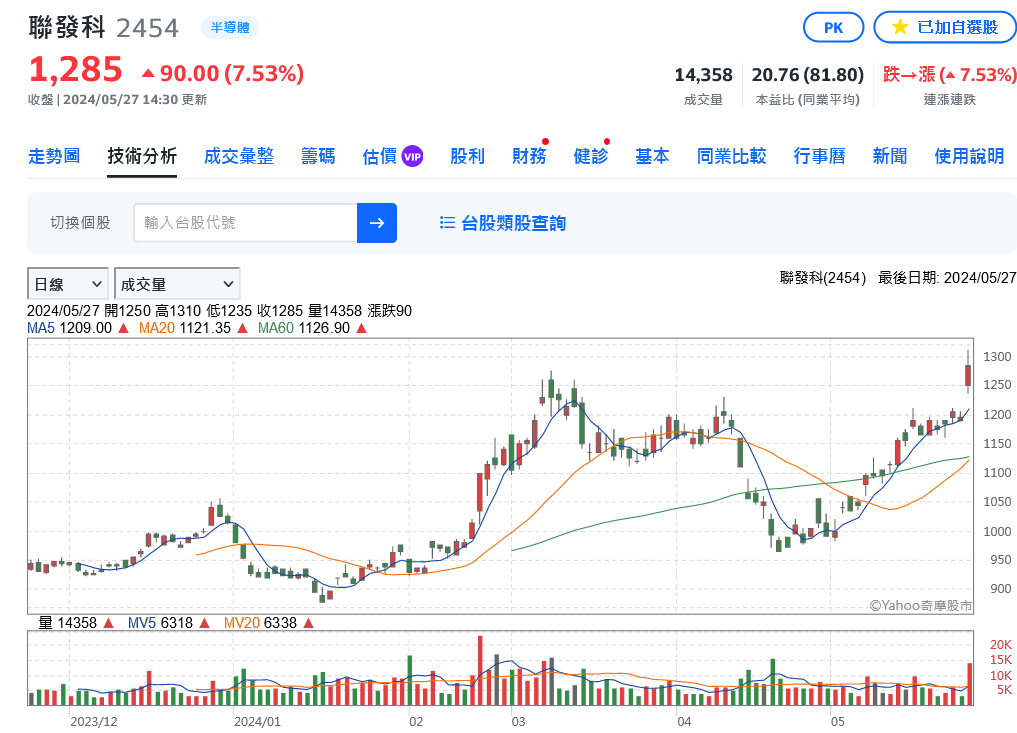1017x733 pixels.
Task: Click the 收盤 | 2024/05/27 14:30 更新 timestamp
Action: click(x=117, y=100)
